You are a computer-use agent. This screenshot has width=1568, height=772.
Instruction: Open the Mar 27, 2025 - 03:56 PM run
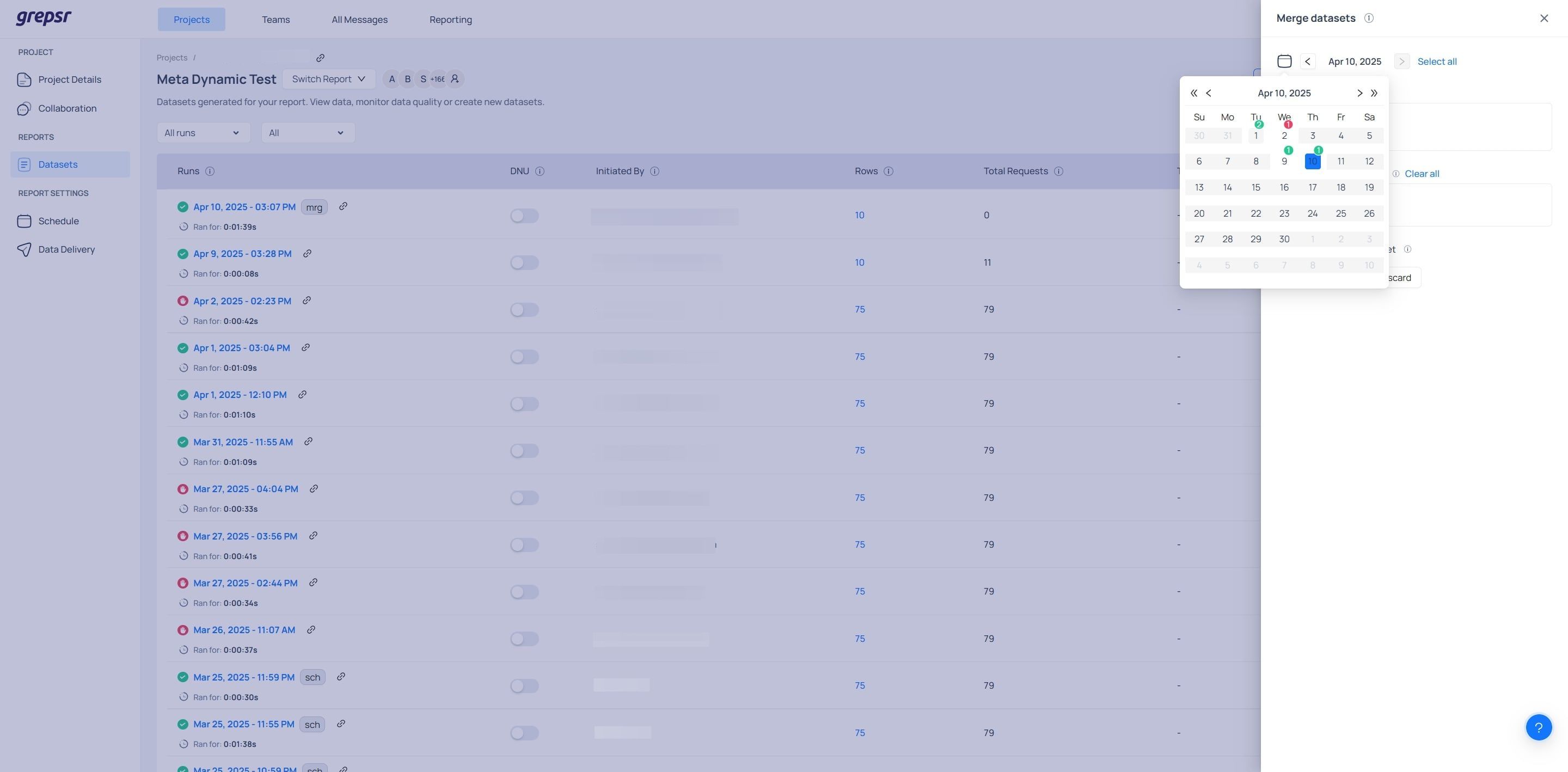coord(246,536)
